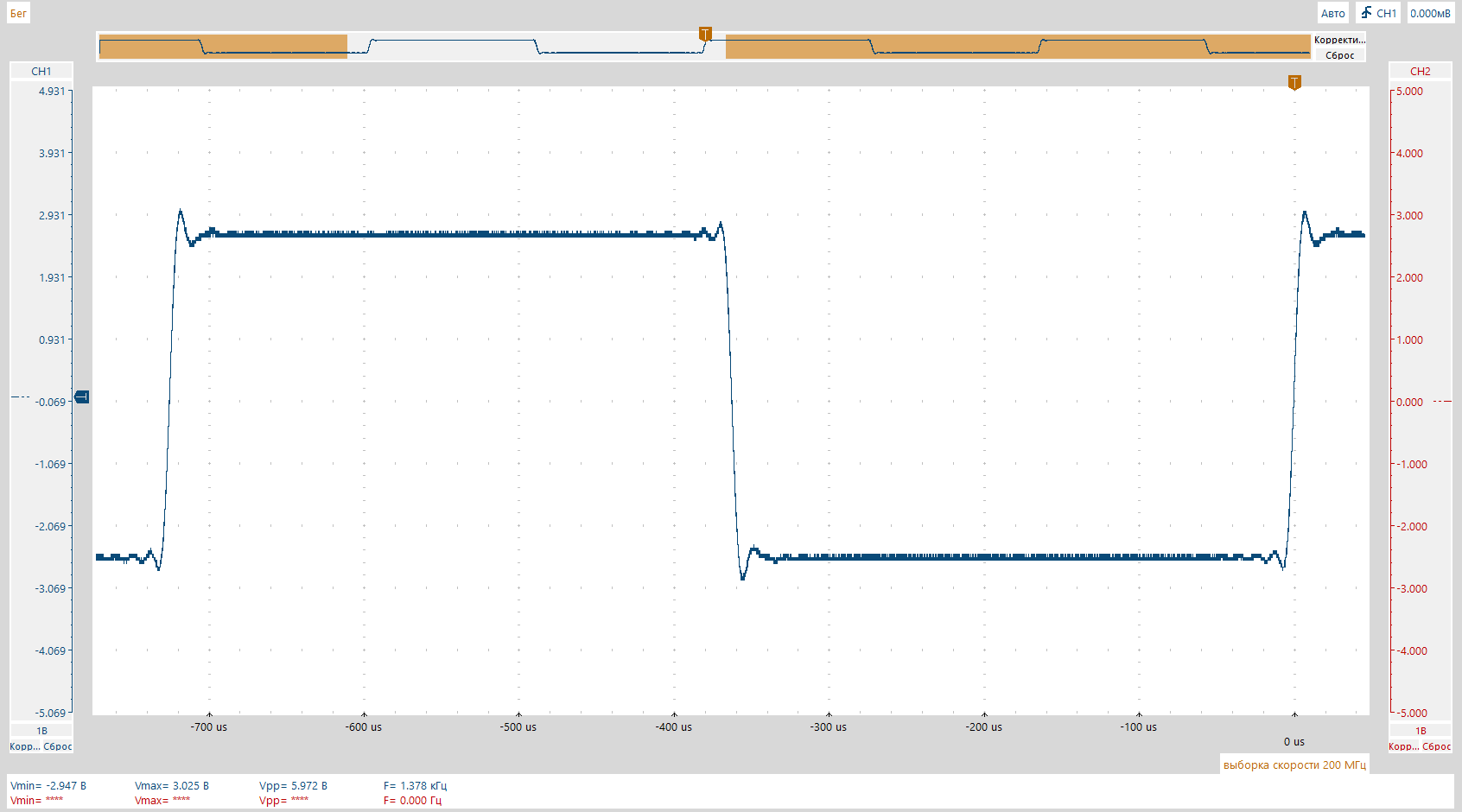
Task: Open the Авто trigger mode selector
Action: click(x=1332, y=13)
